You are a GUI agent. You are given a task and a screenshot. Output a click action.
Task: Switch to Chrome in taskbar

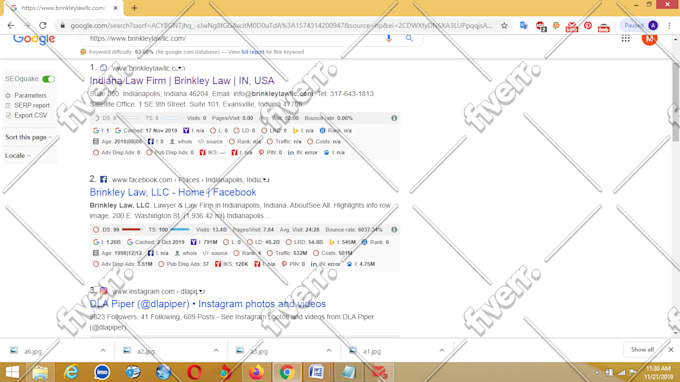pyautogui.click(x=286, y=372)
